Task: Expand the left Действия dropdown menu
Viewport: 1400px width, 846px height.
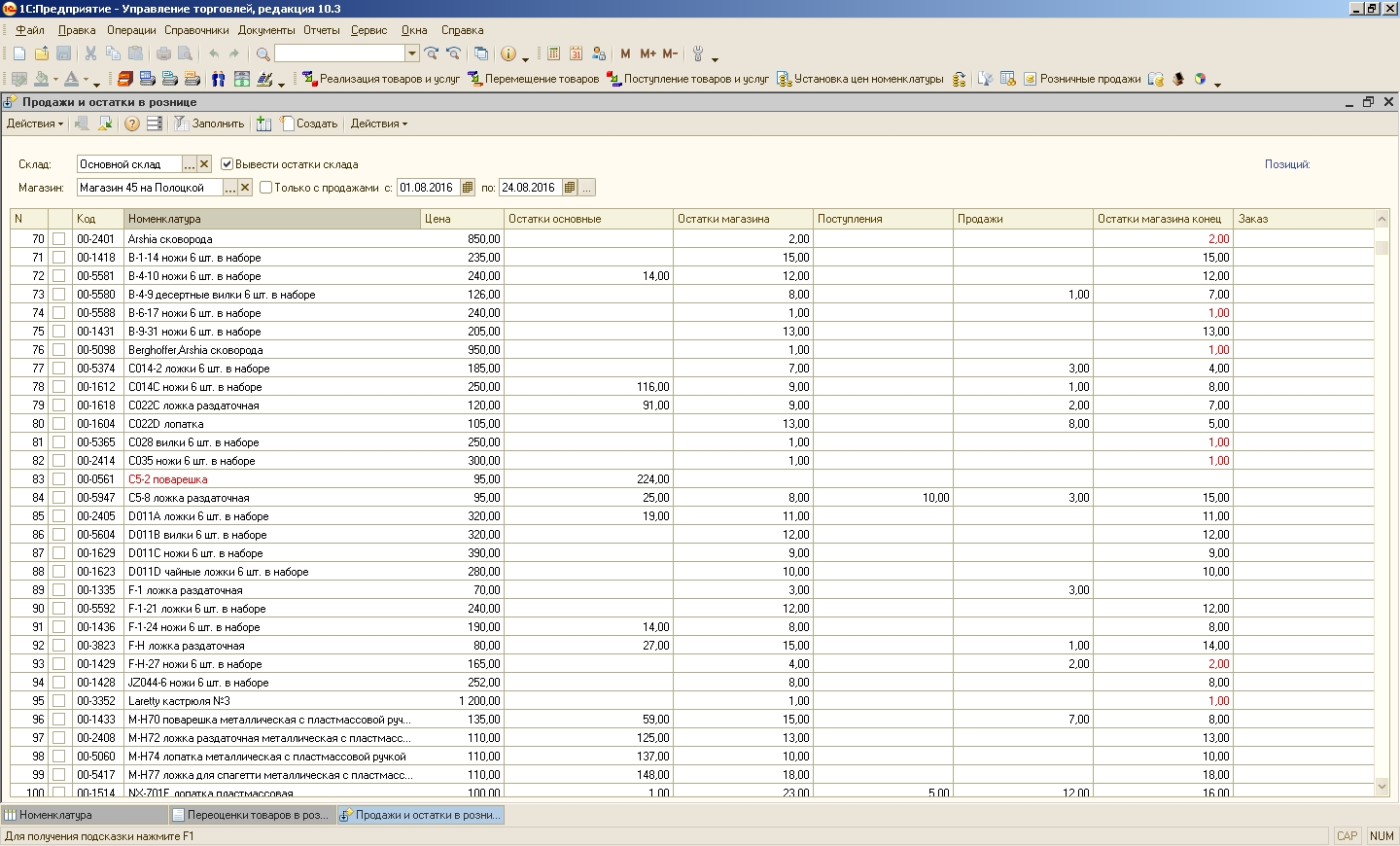Action: (x=34, y=123)
